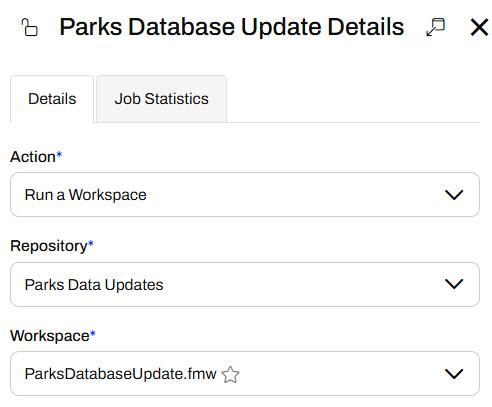Click the required asterisk next to Action
The image size is (492, 407).
click(59, 154)
